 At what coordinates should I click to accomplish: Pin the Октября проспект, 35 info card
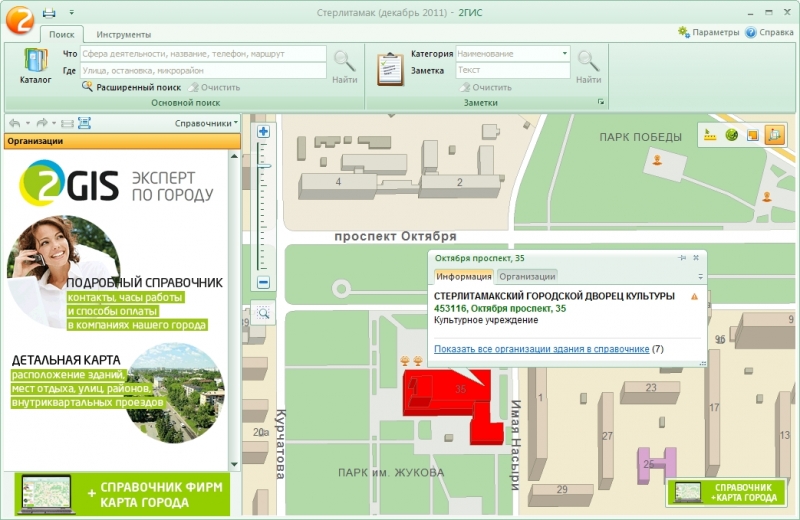(682, 258)
